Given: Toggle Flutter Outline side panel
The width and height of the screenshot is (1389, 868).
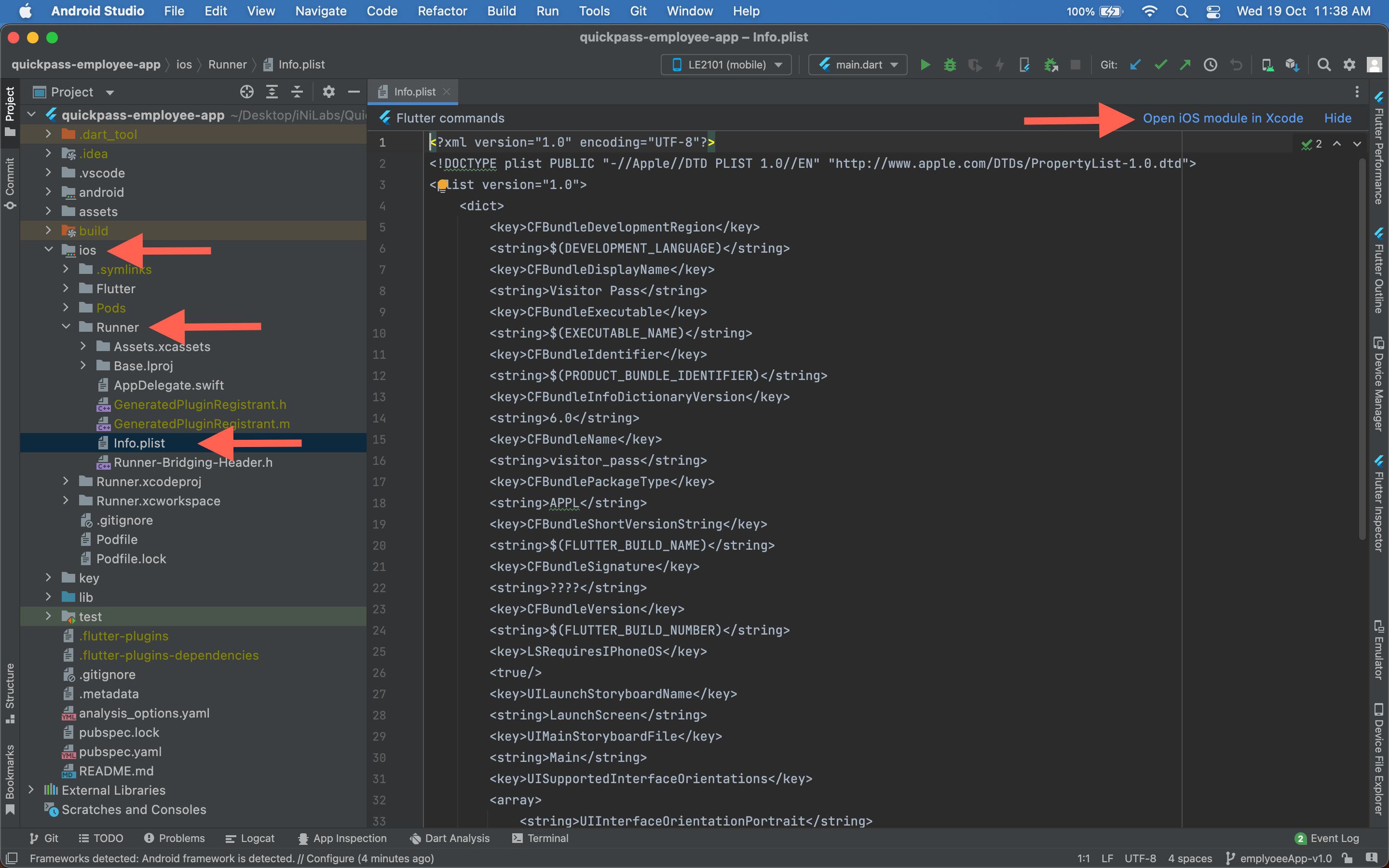Looking at the screenshot, I should click(x=1379, y=271).
